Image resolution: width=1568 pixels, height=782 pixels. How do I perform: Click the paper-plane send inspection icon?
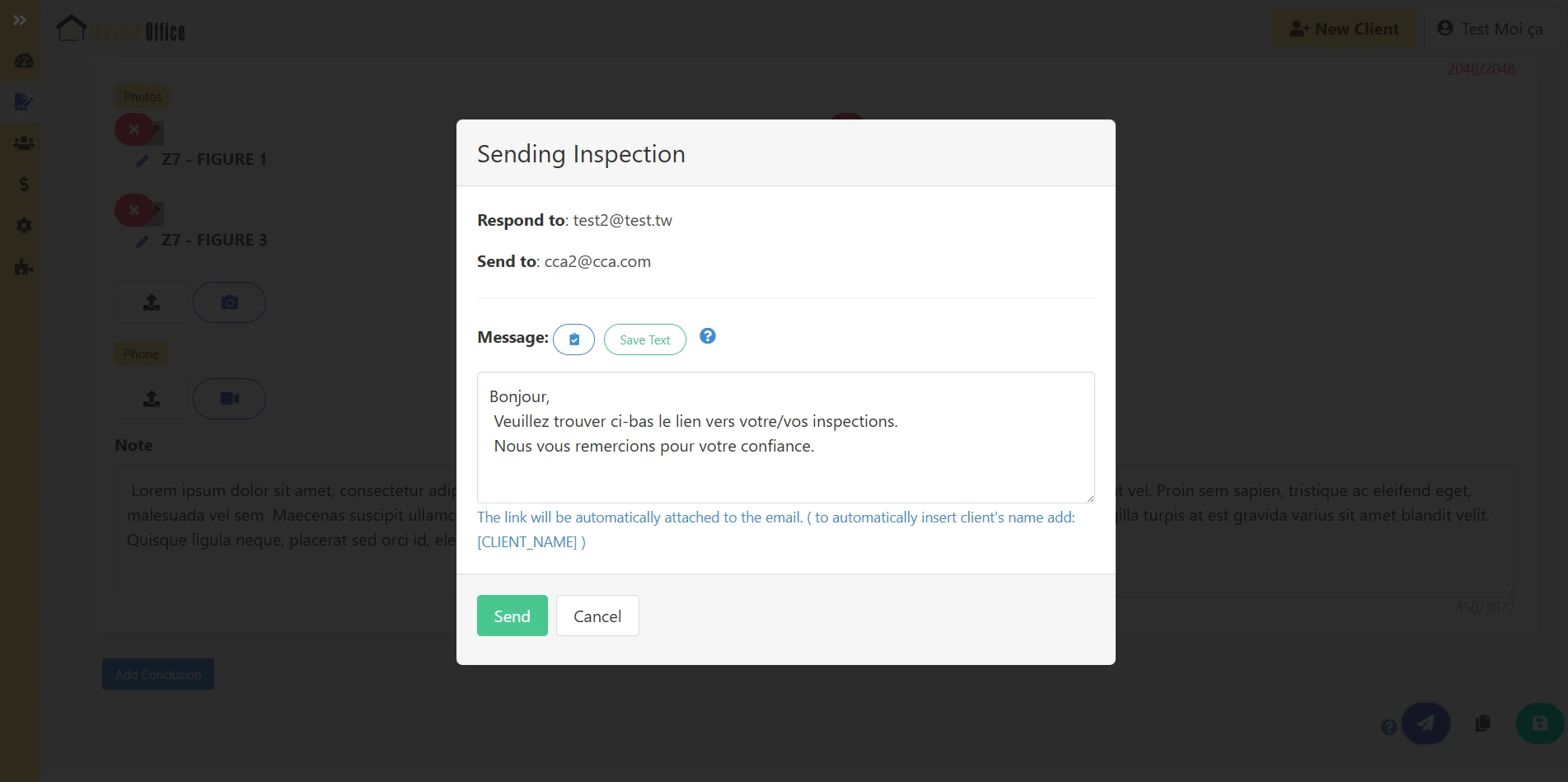tap(1425, 723)
